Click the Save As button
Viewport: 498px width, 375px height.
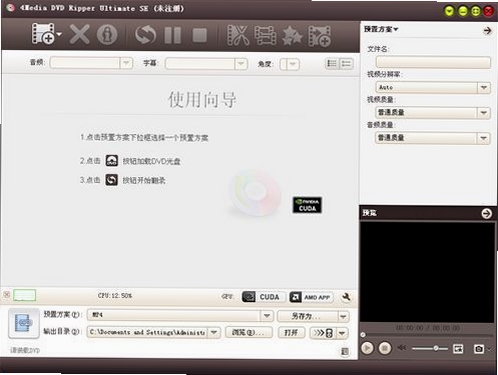(307, 316)
